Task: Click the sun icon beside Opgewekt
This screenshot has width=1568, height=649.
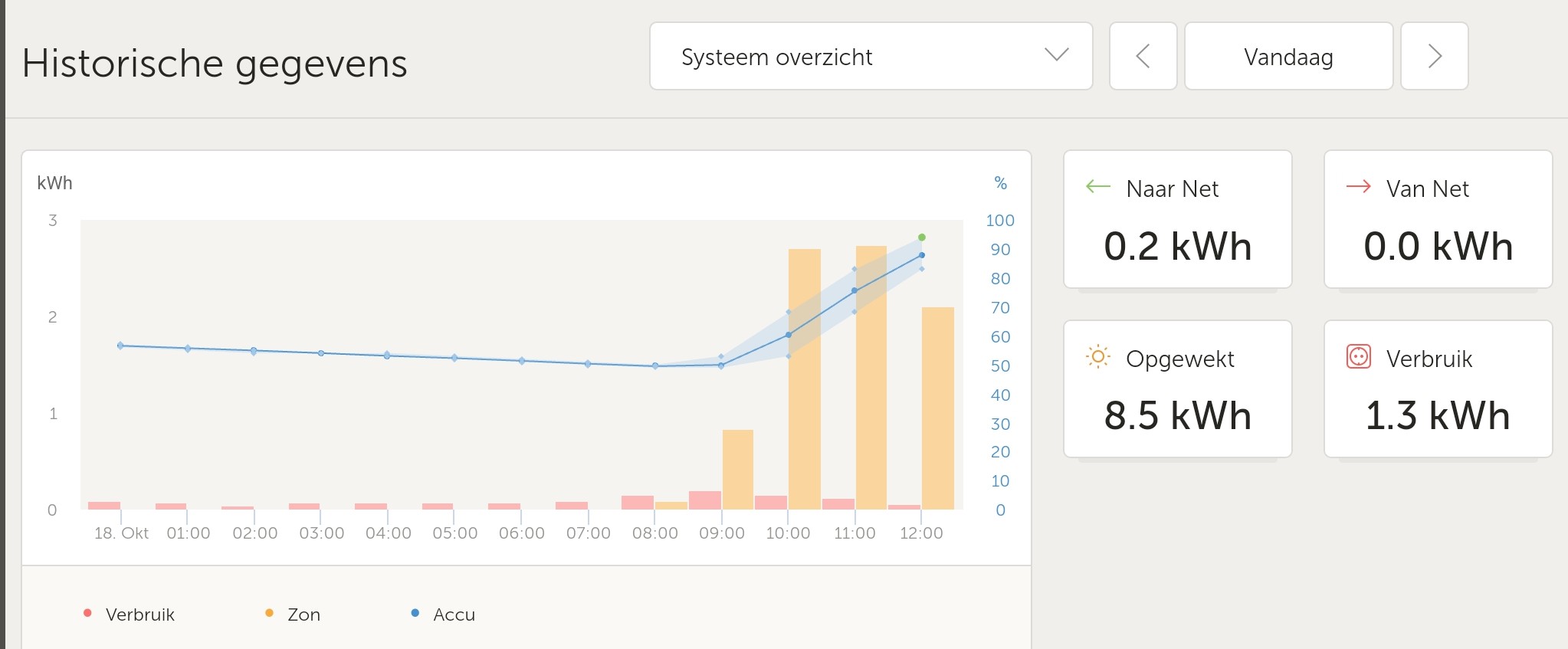Action: point(1097,357)
